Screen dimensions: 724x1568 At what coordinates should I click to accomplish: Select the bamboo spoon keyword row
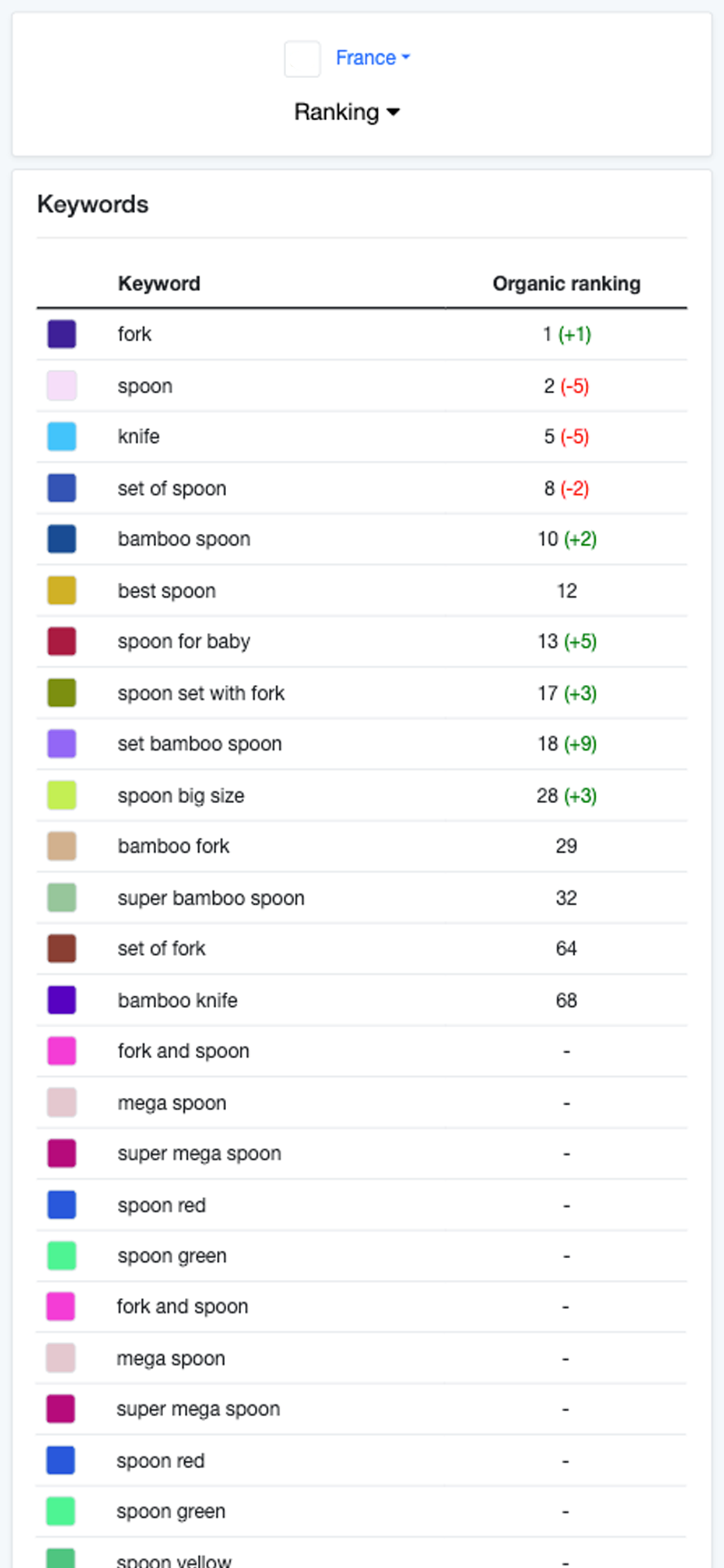coord(362,538)
